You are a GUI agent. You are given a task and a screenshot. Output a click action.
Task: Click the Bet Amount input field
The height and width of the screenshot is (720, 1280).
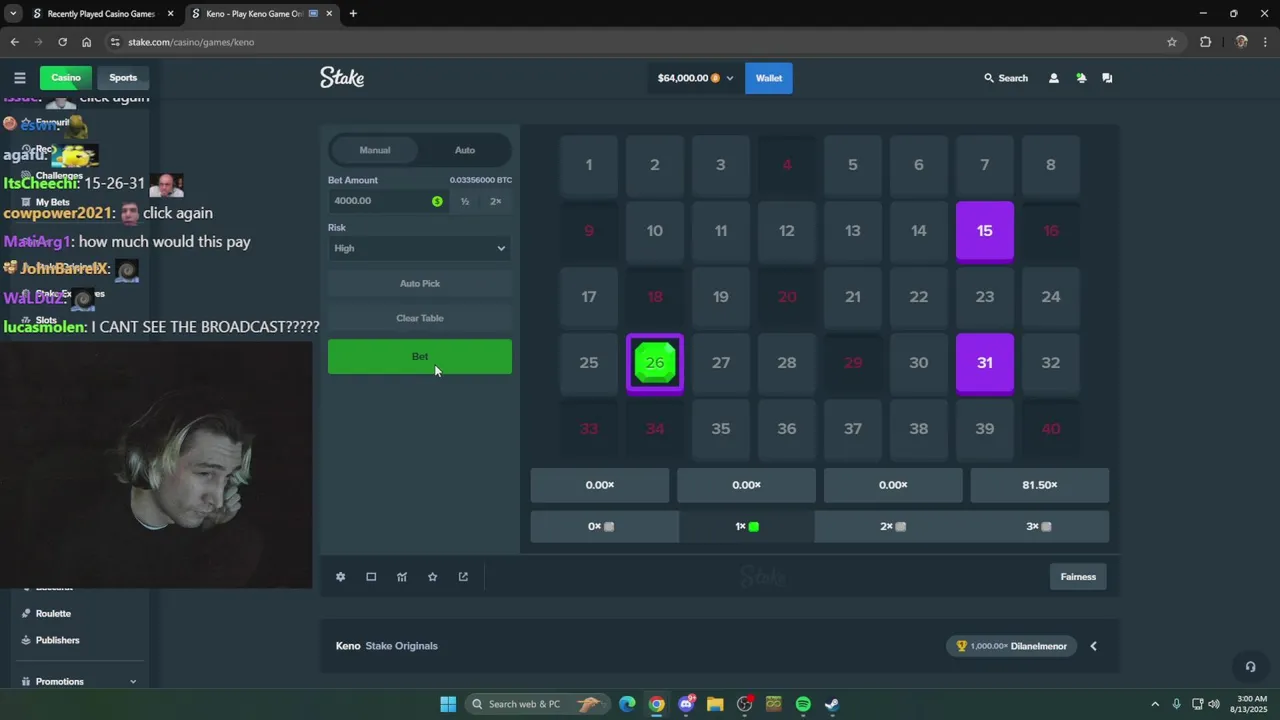coord(387,201)
